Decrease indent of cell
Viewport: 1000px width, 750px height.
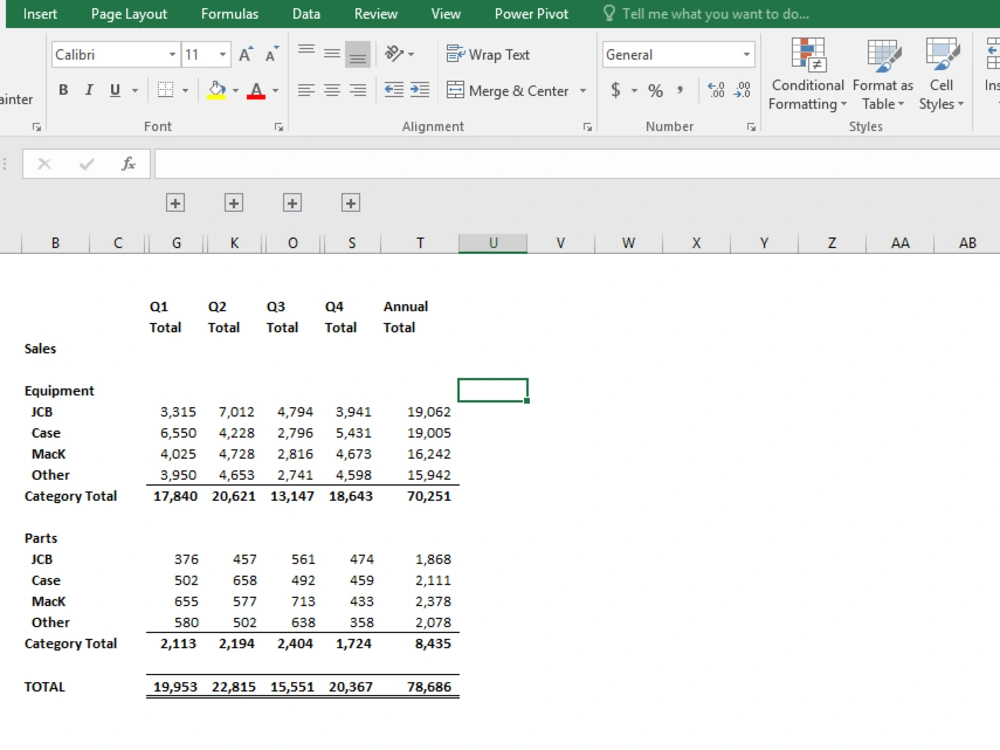tap(394, 91)
